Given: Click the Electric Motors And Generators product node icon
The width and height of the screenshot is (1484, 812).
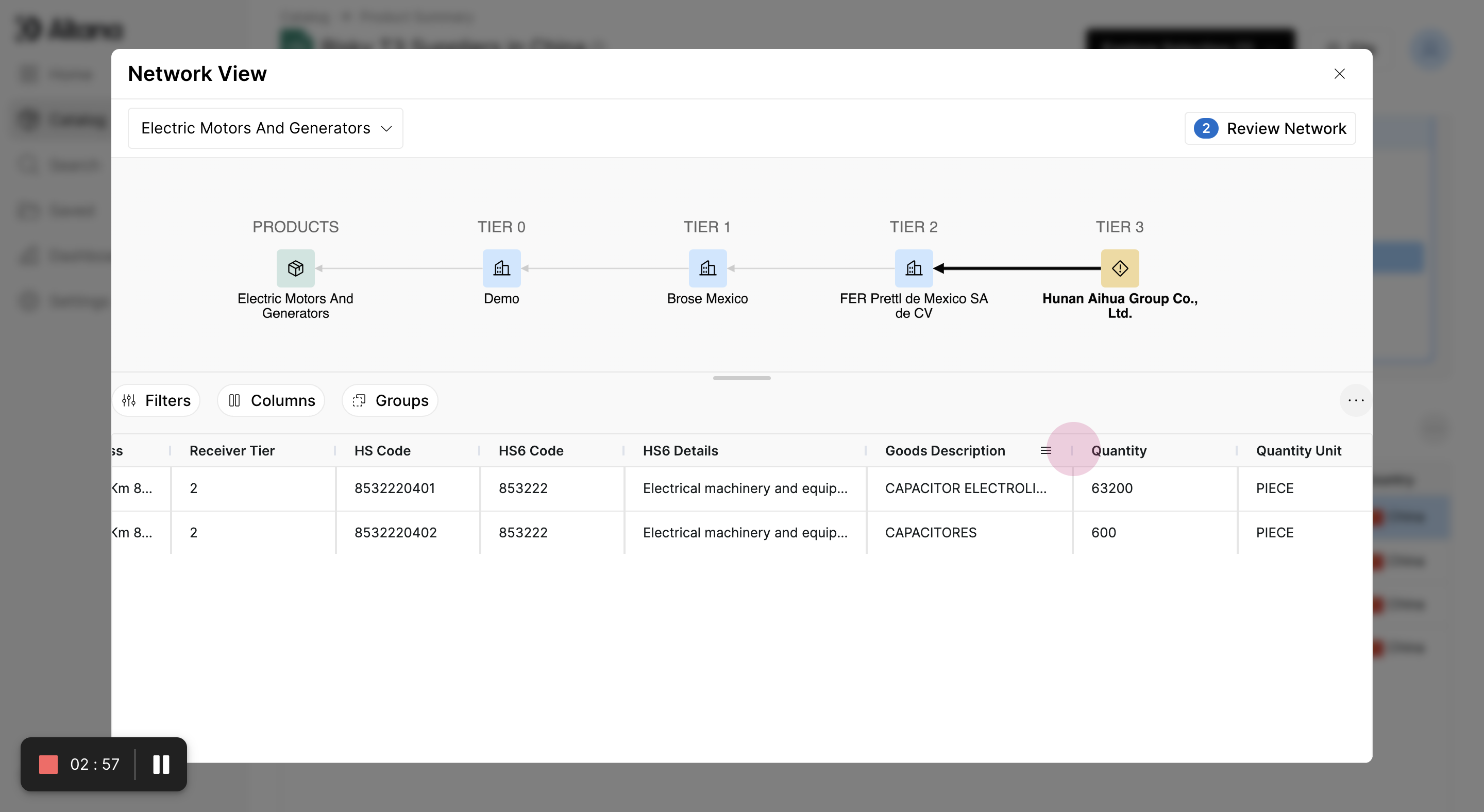Looking at the screenshot, I should coord(296,268).
